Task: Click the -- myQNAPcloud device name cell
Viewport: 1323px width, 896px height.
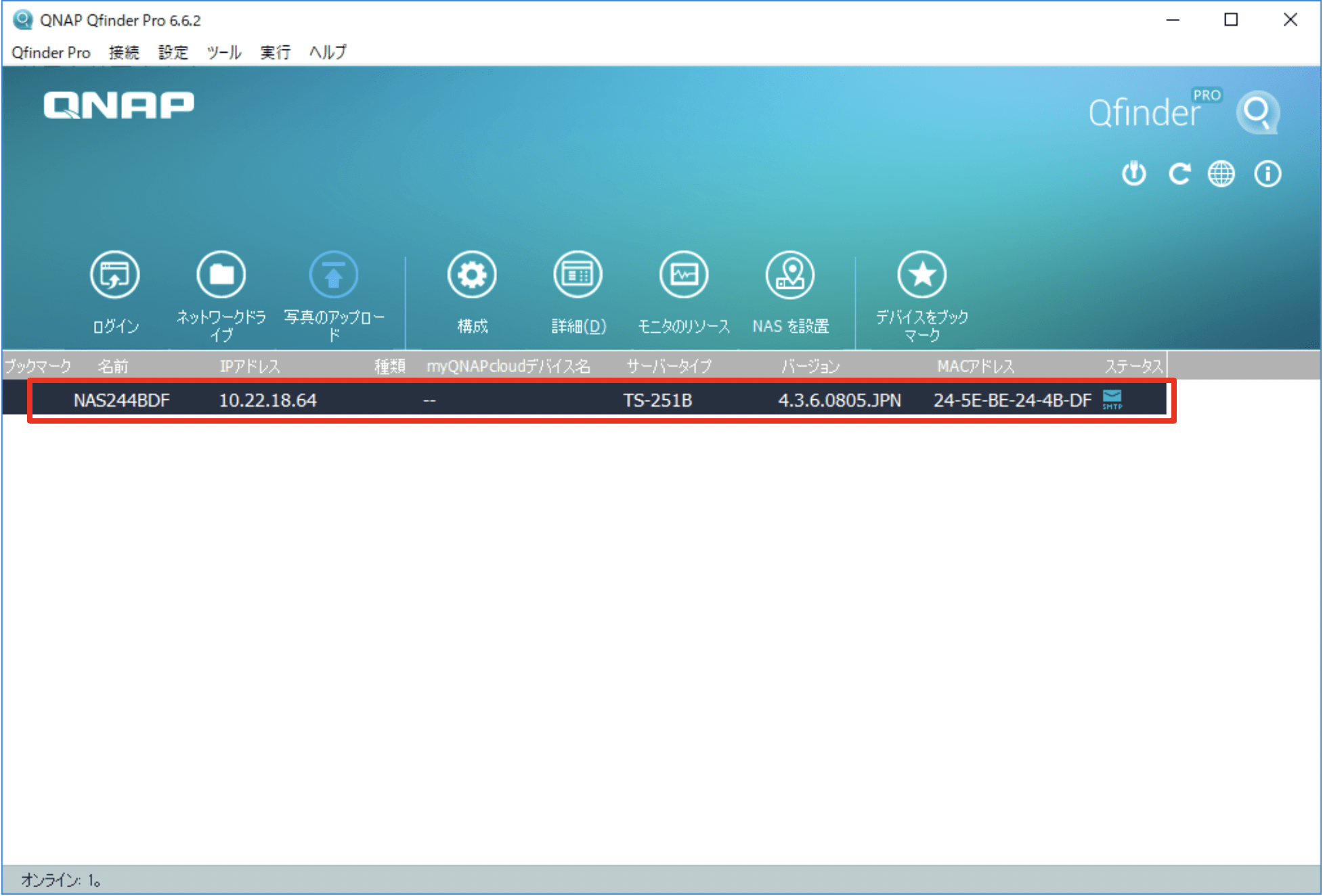Action: pyautogui.click(x=429, y=401)
